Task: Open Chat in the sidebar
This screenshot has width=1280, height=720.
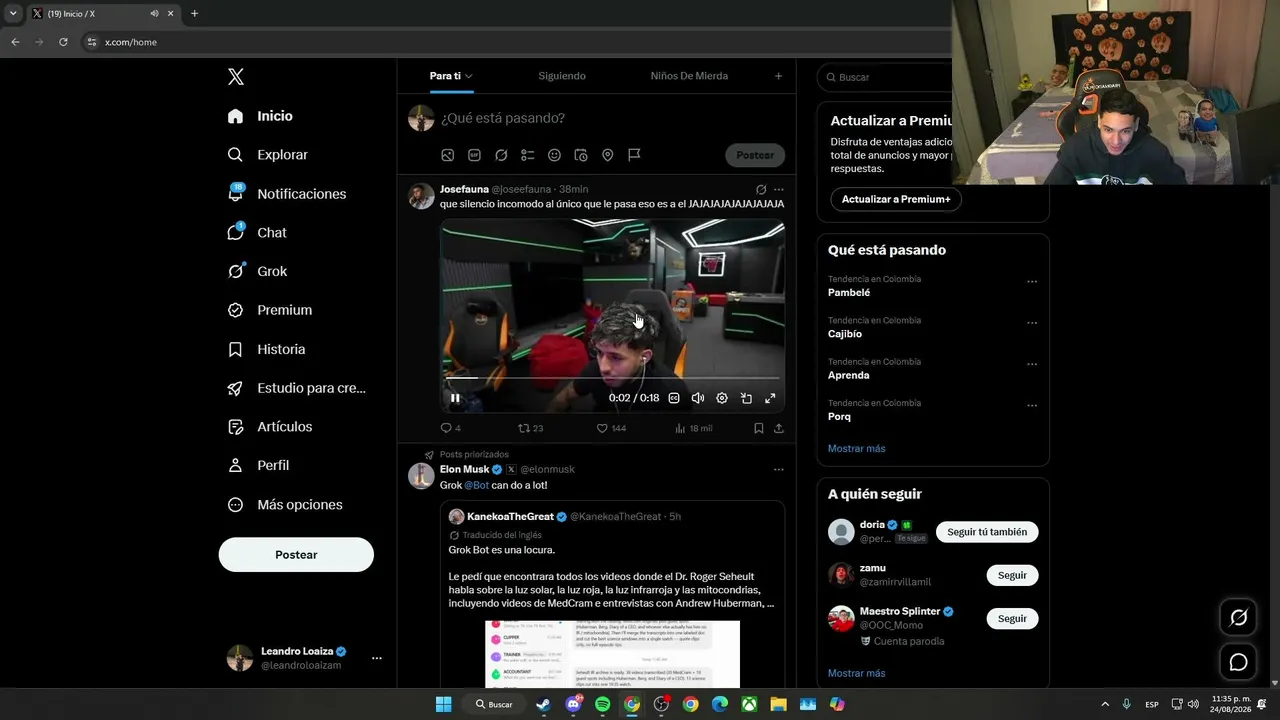Action: pyautogui.click(x=257, y=232)
